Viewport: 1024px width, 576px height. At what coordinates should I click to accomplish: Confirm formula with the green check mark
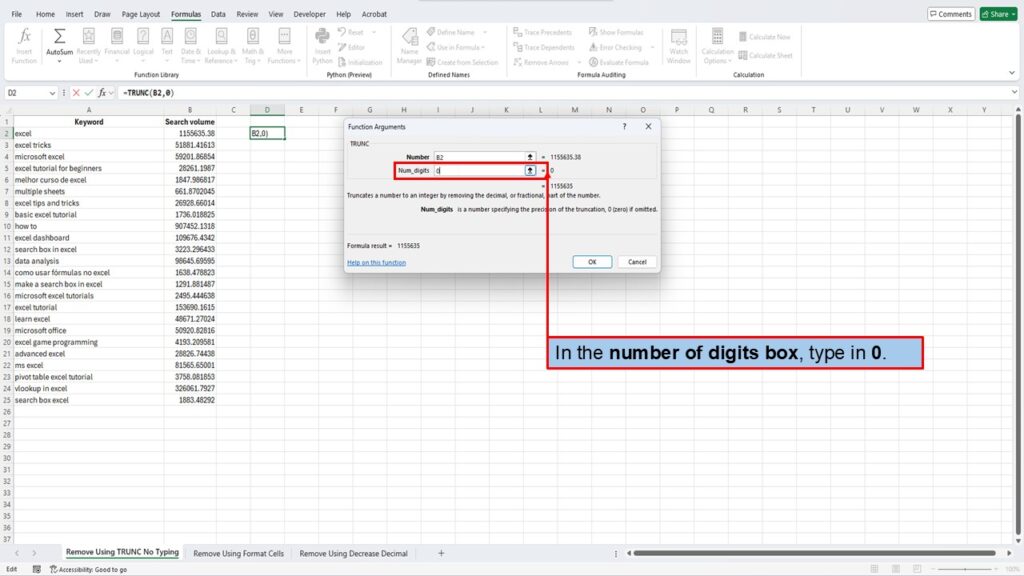pos(89,93)
